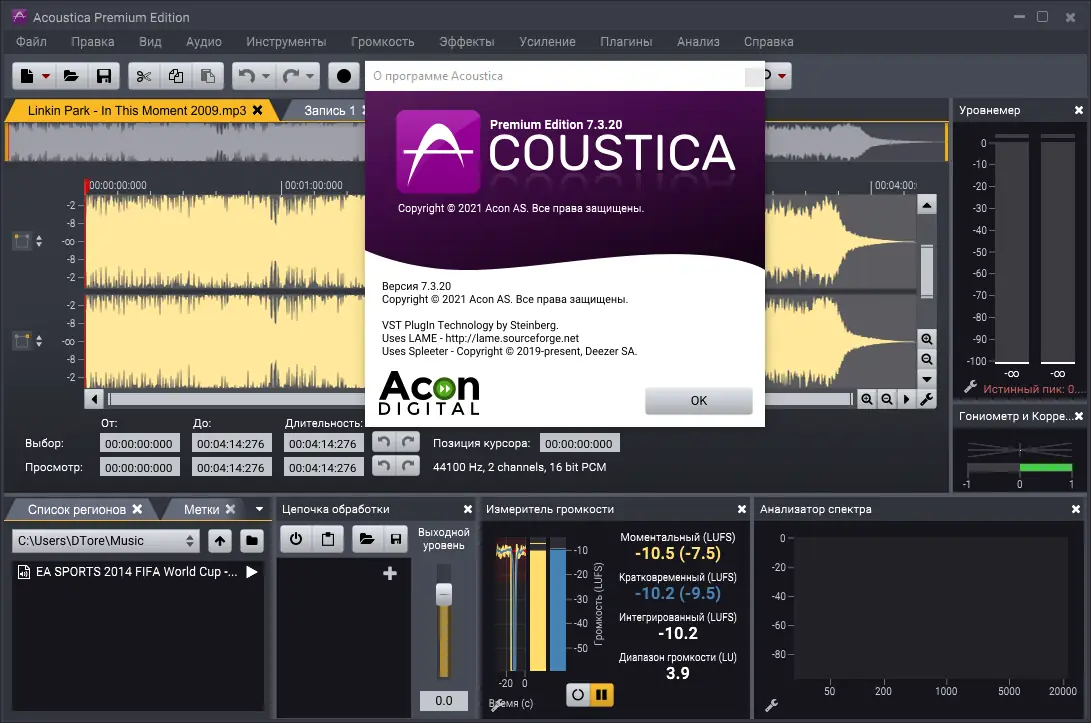
Task: Click the browse folder icon in file browser
Action: [x=250, y=540]
